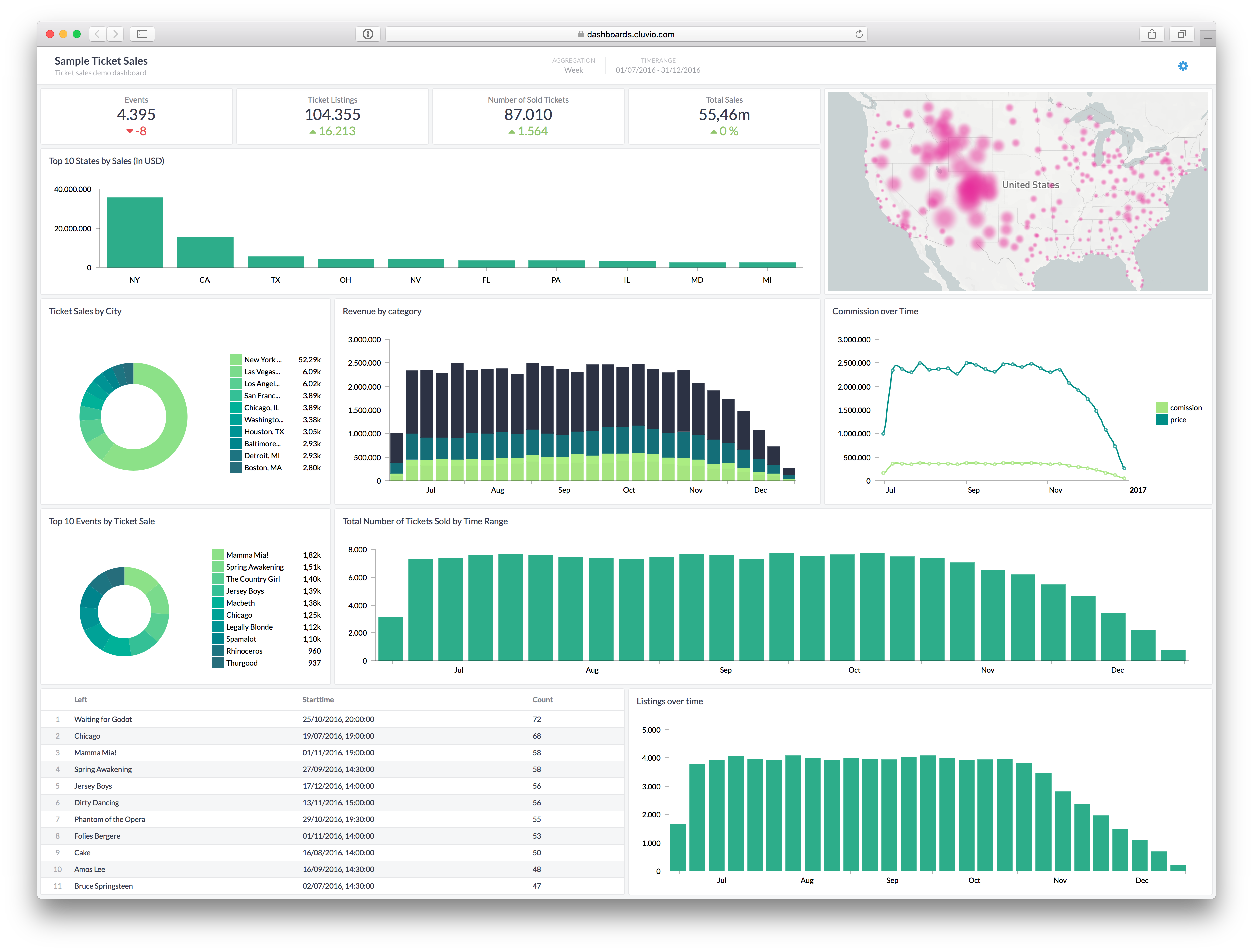Click Safari forward navigation arrow
This screenshot has height=952, width=1253.
click(x=116, y=34)
